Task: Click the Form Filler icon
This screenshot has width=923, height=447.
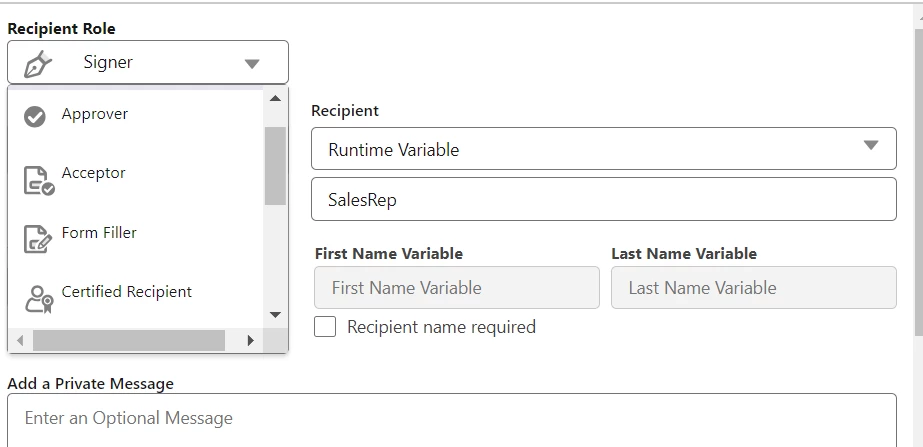Action: coord(37,239)
